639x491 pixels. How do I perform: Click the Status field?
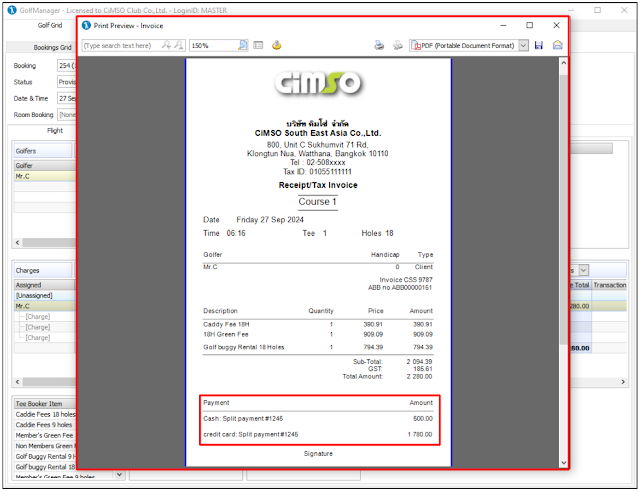67,82
